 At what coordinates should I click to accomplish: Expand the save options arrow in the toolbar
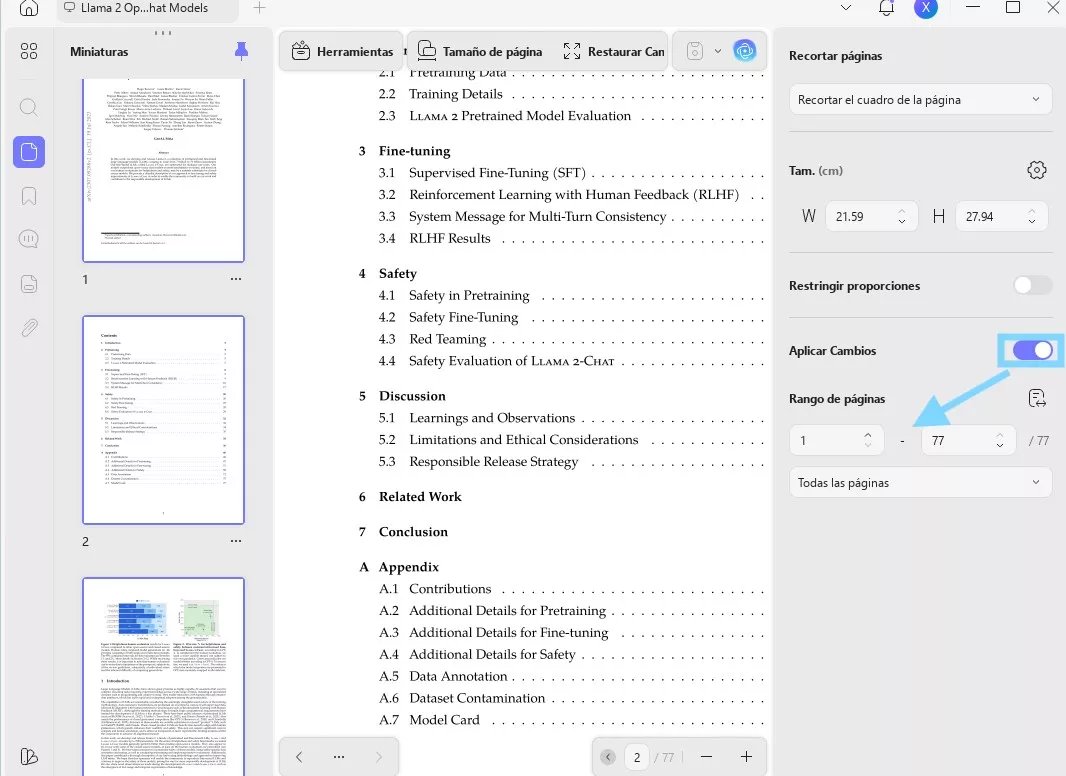pyautogui.click(x=717, y=51)
